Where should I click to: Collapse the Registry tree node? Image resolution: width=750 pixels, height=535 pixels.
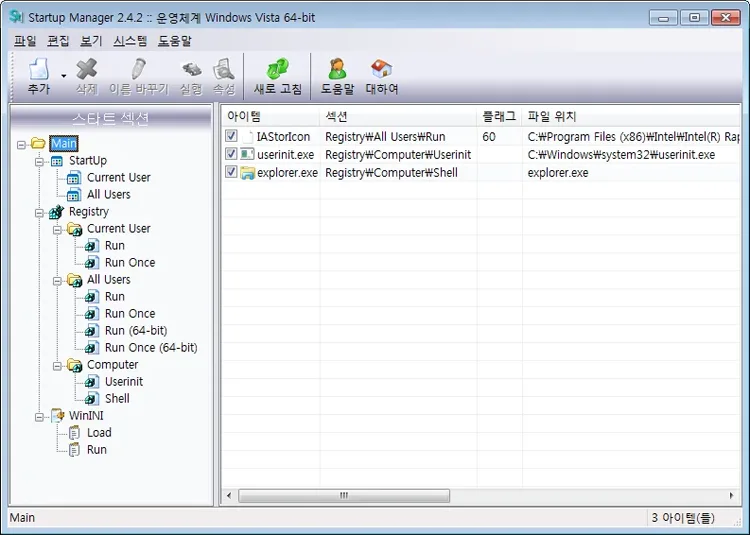39,213
